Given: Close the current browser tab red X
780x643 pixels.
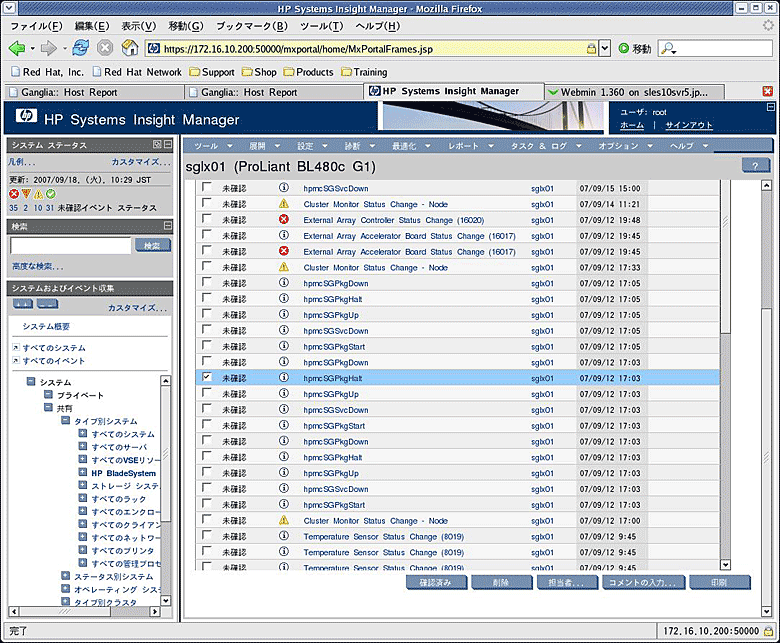Looking at the screenshot, I should (768, 91).
